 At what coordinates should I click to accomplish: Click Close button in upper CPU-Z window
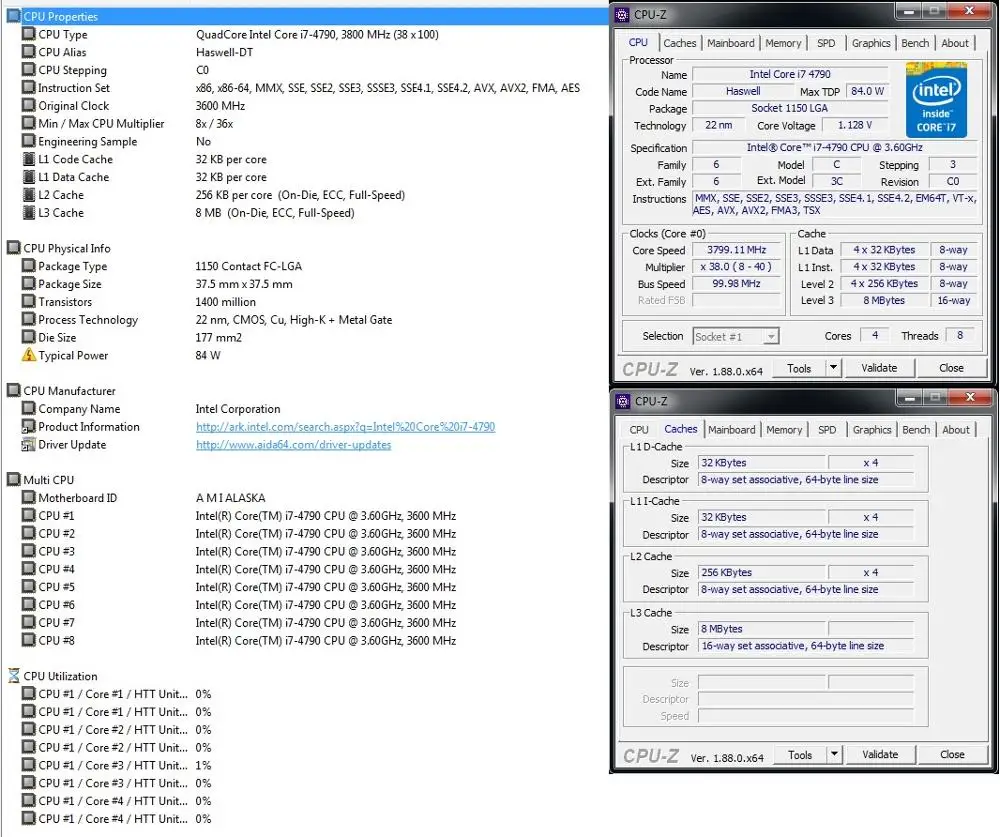952,368
